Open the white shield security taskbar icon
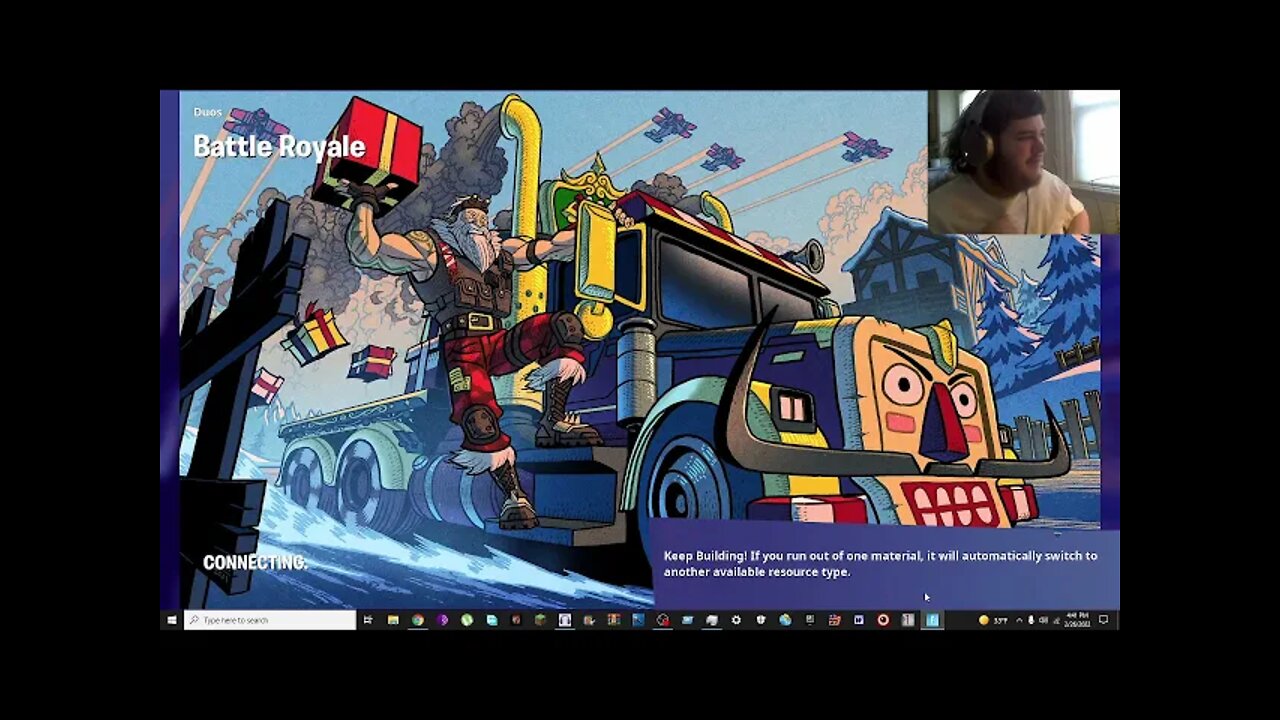 pyautogui.click(x=761, y=620)
